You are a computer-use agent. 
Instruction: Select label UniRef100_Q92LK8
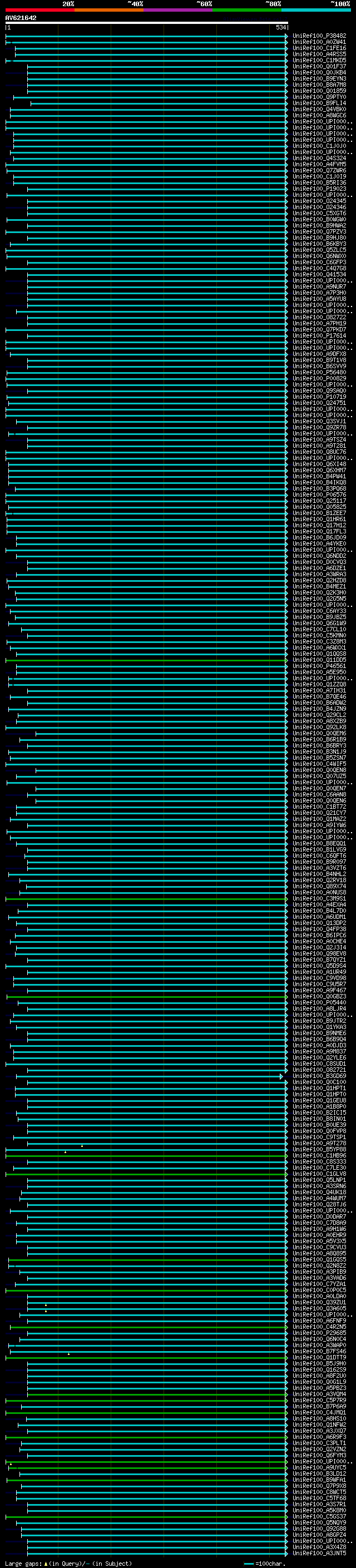click(x=319, y=728)
